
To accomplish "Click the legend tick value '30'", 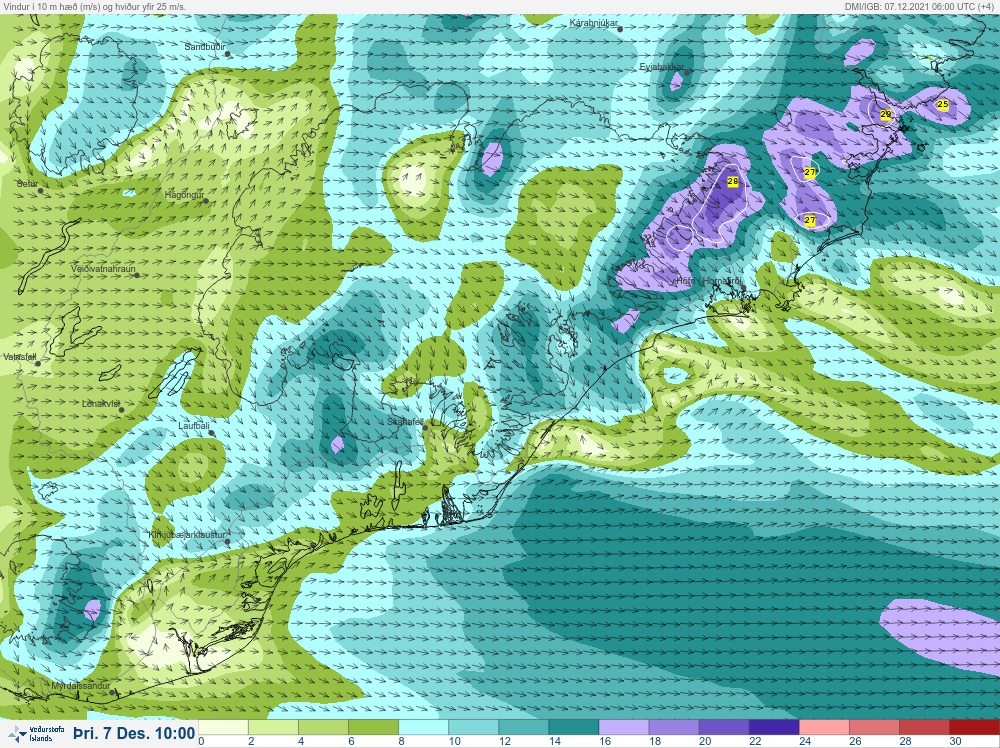I will [x=955, y=741].
